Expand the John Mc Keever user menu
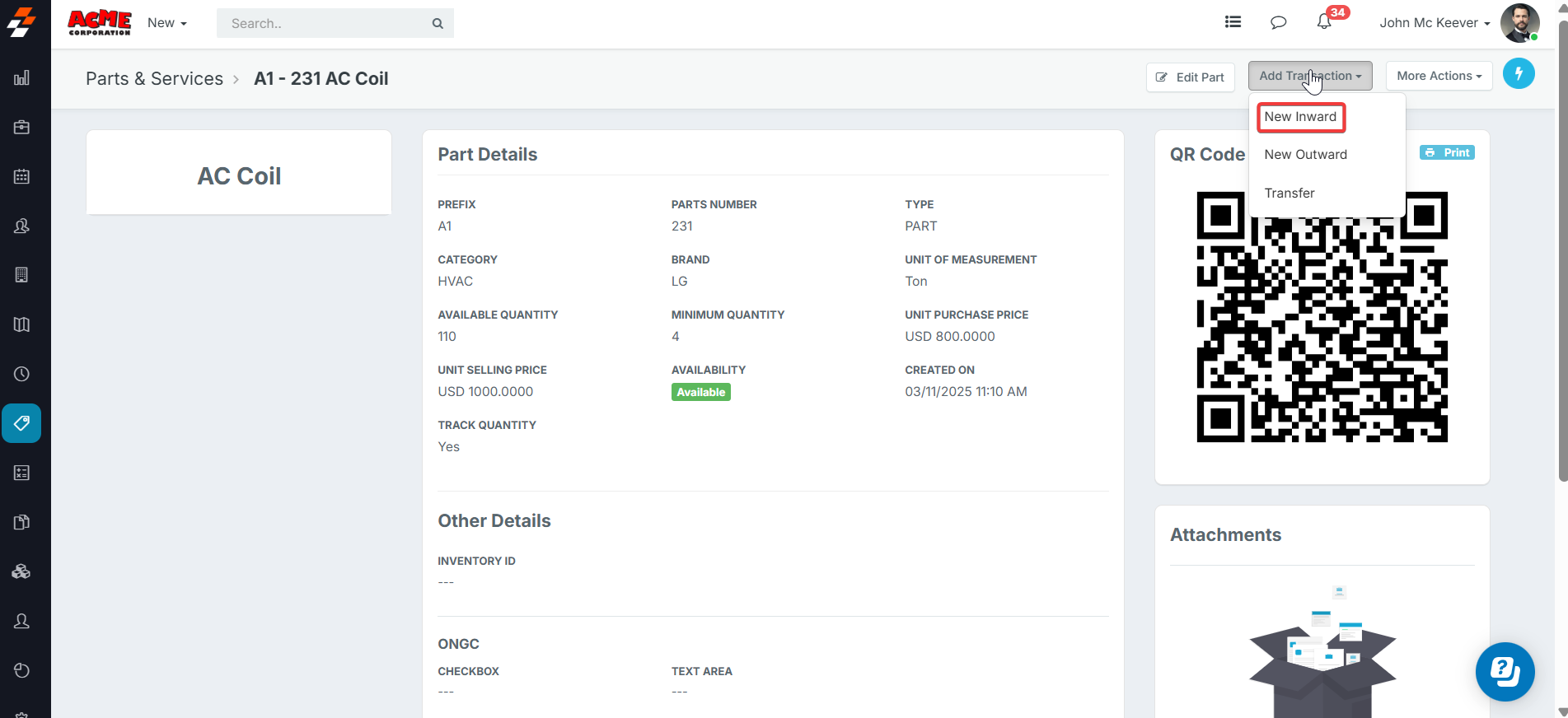The image size is (1568, 718). click(x=1435, y=23)
